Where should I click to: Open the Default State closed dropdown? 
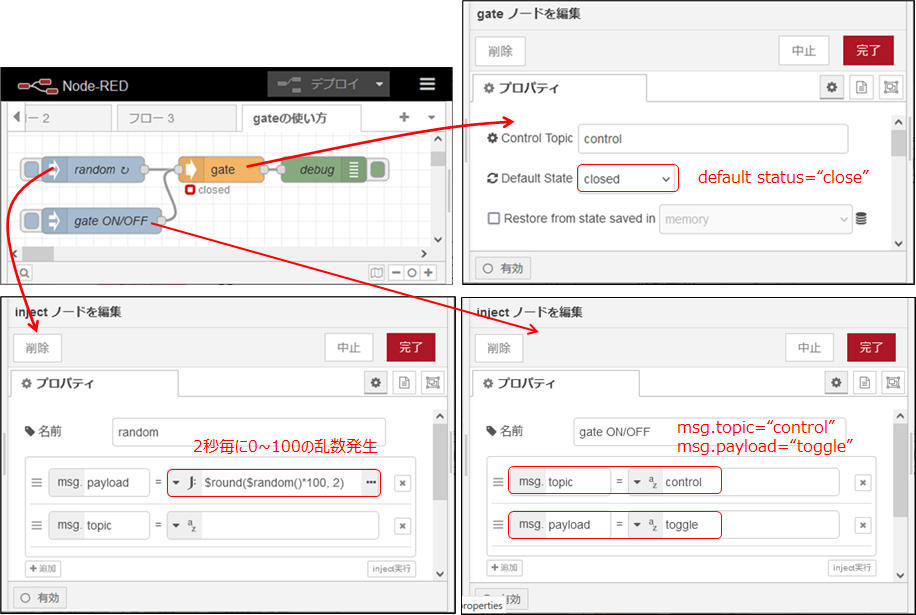627,179
